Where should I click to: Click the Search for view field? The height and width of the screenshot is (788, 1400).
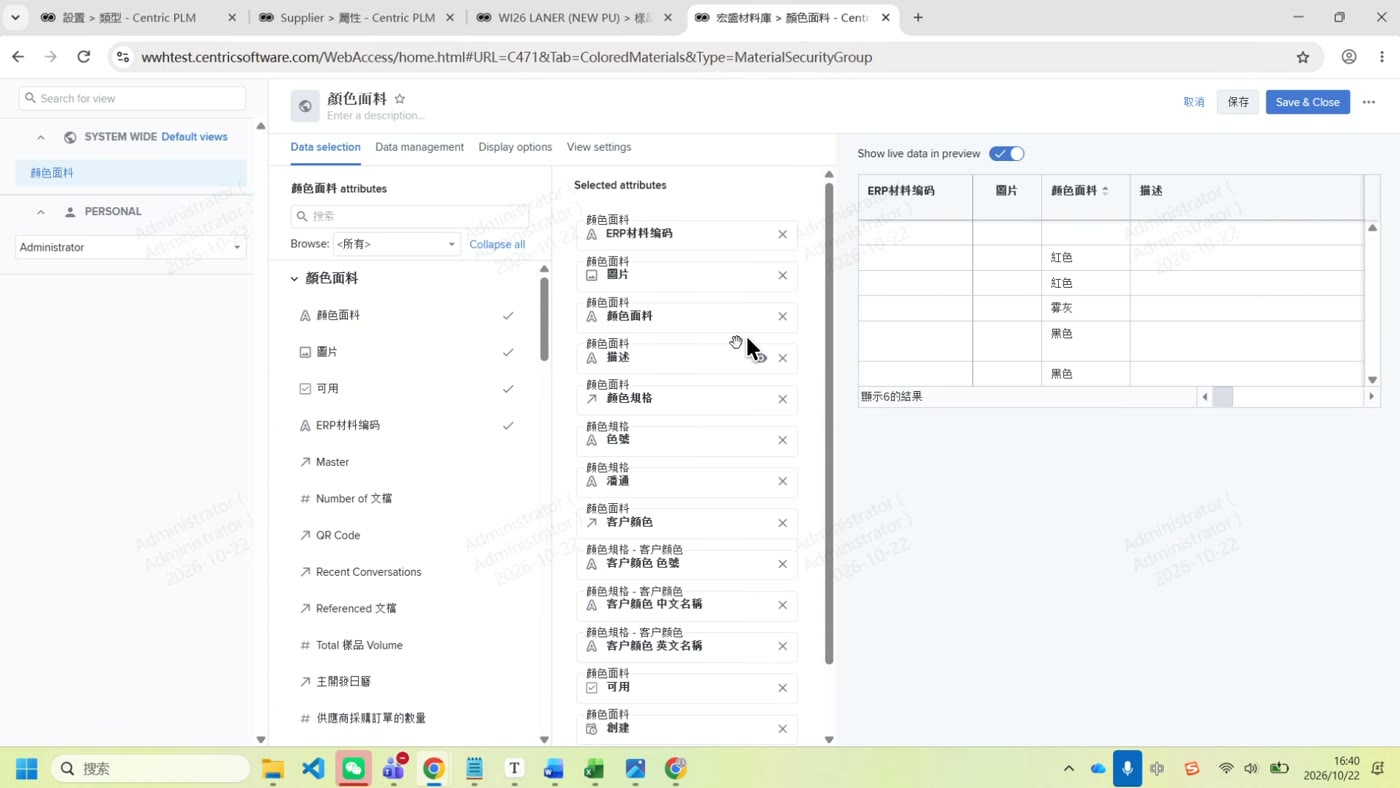(132, 98)
